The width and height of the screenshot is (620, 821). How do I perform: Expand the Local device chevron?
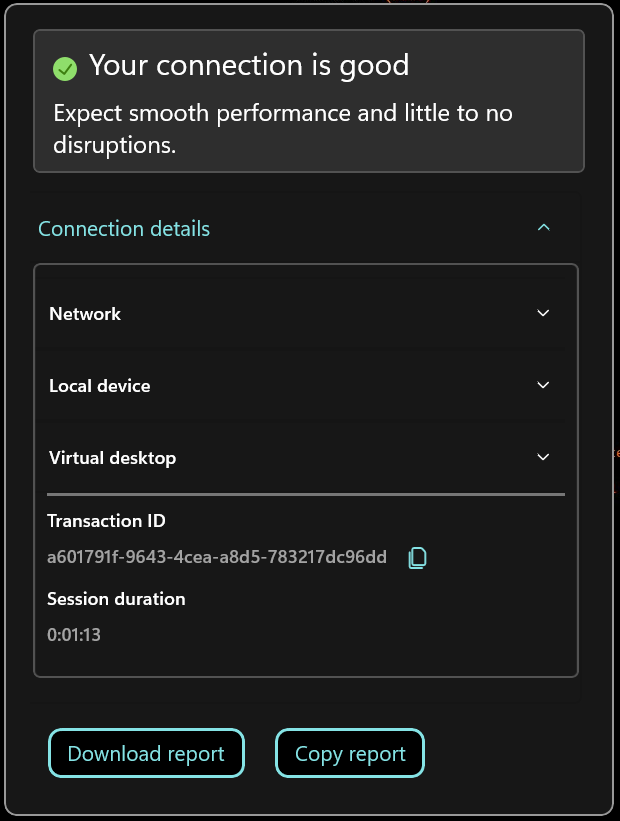[544, 385]
